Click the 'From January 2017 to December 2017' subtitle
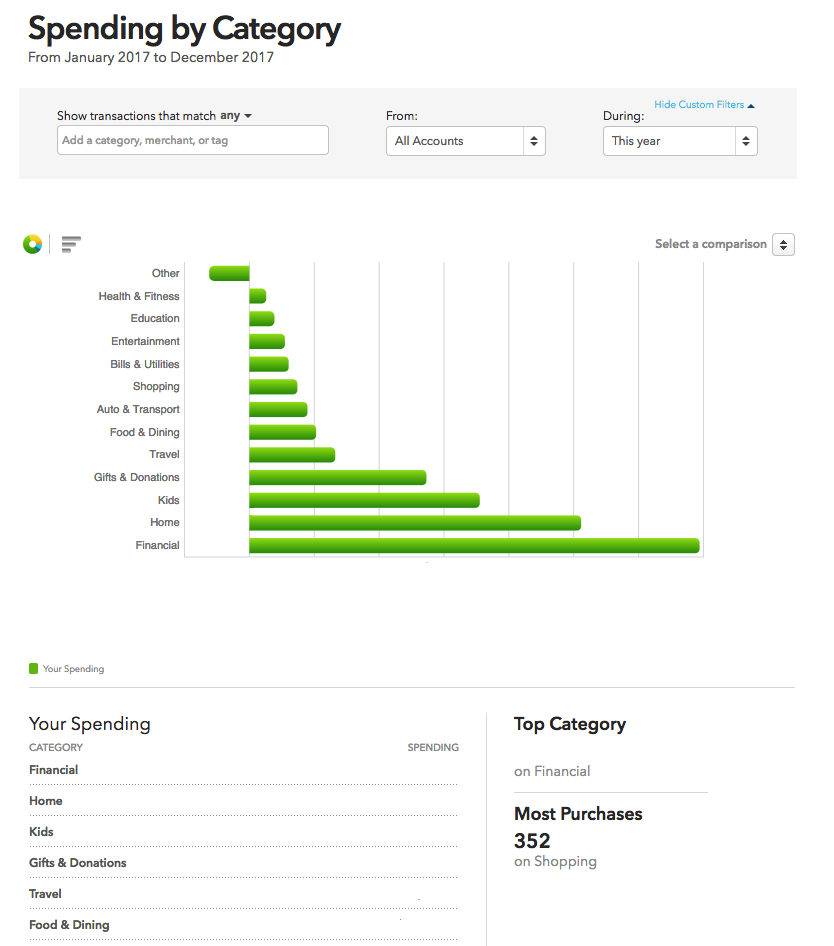Image resolution: width=834 pixels, height=946 pixels. 151,57
